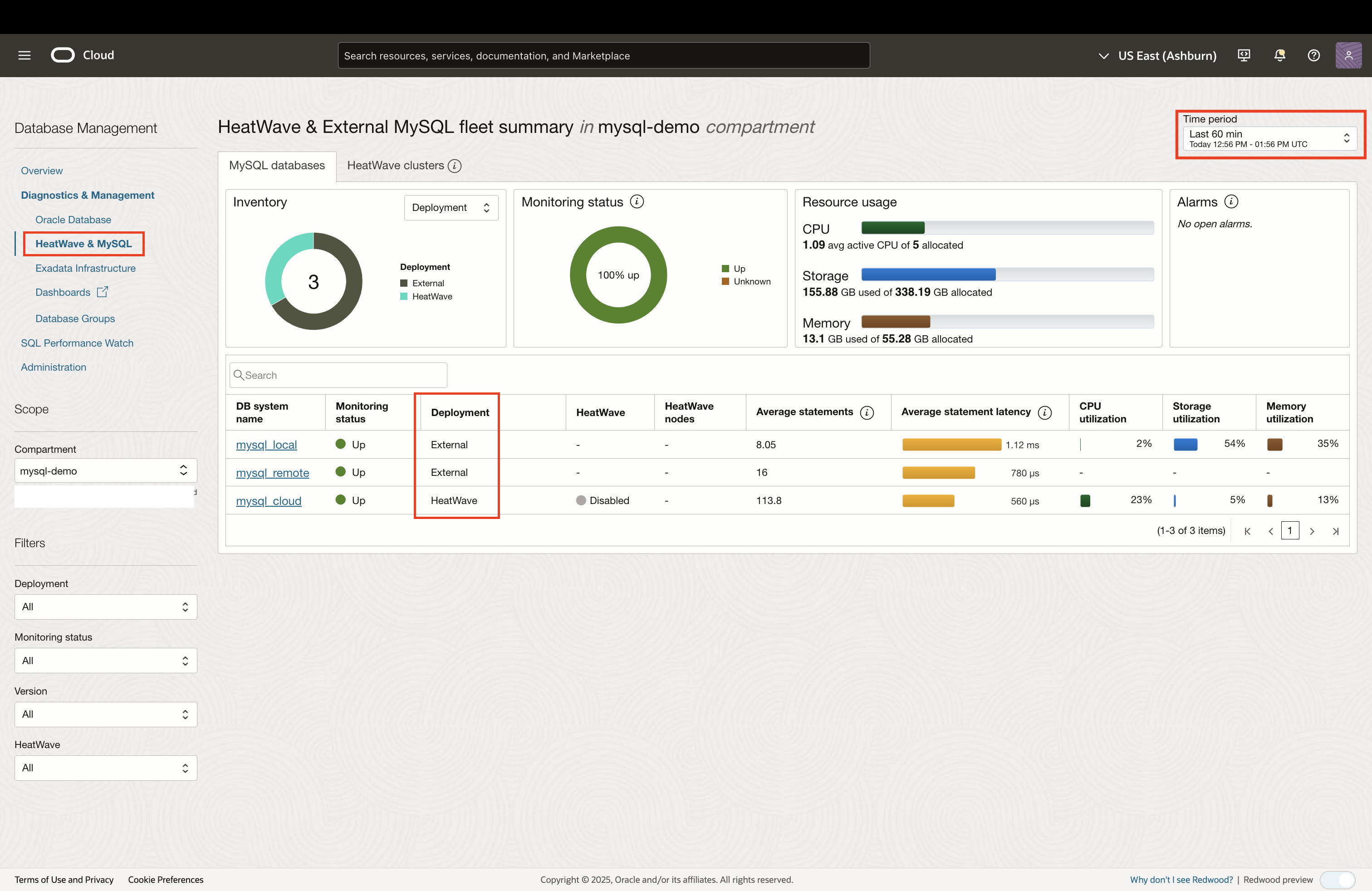Open the hamburger navigation menu

[24, 55]
